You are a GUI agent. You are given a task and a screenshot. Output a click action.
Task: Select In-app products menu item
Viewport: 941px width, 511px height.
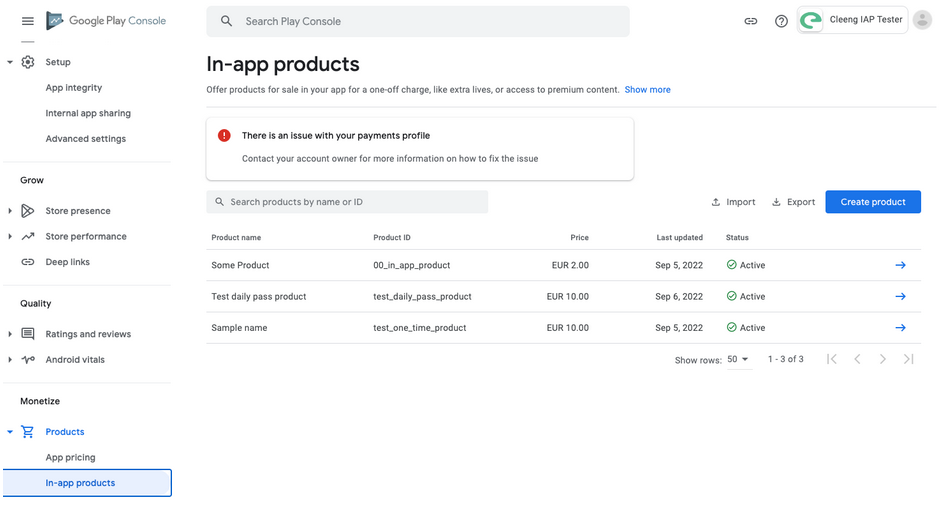coord(87,483)
